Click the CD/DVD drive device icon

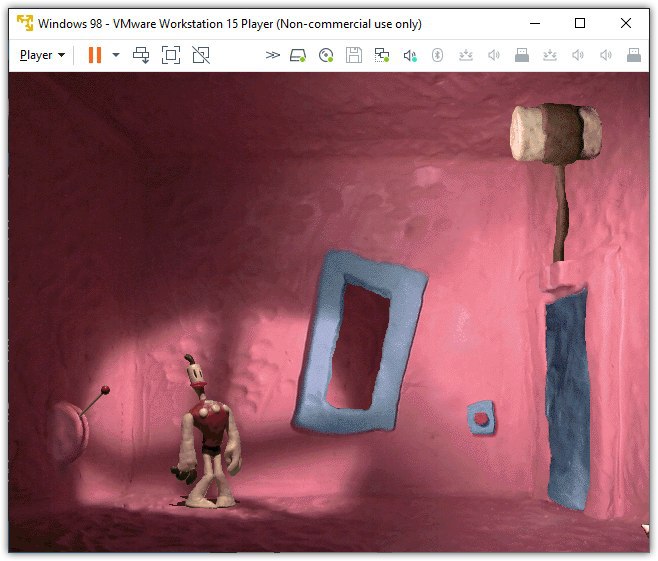point(326,55)
